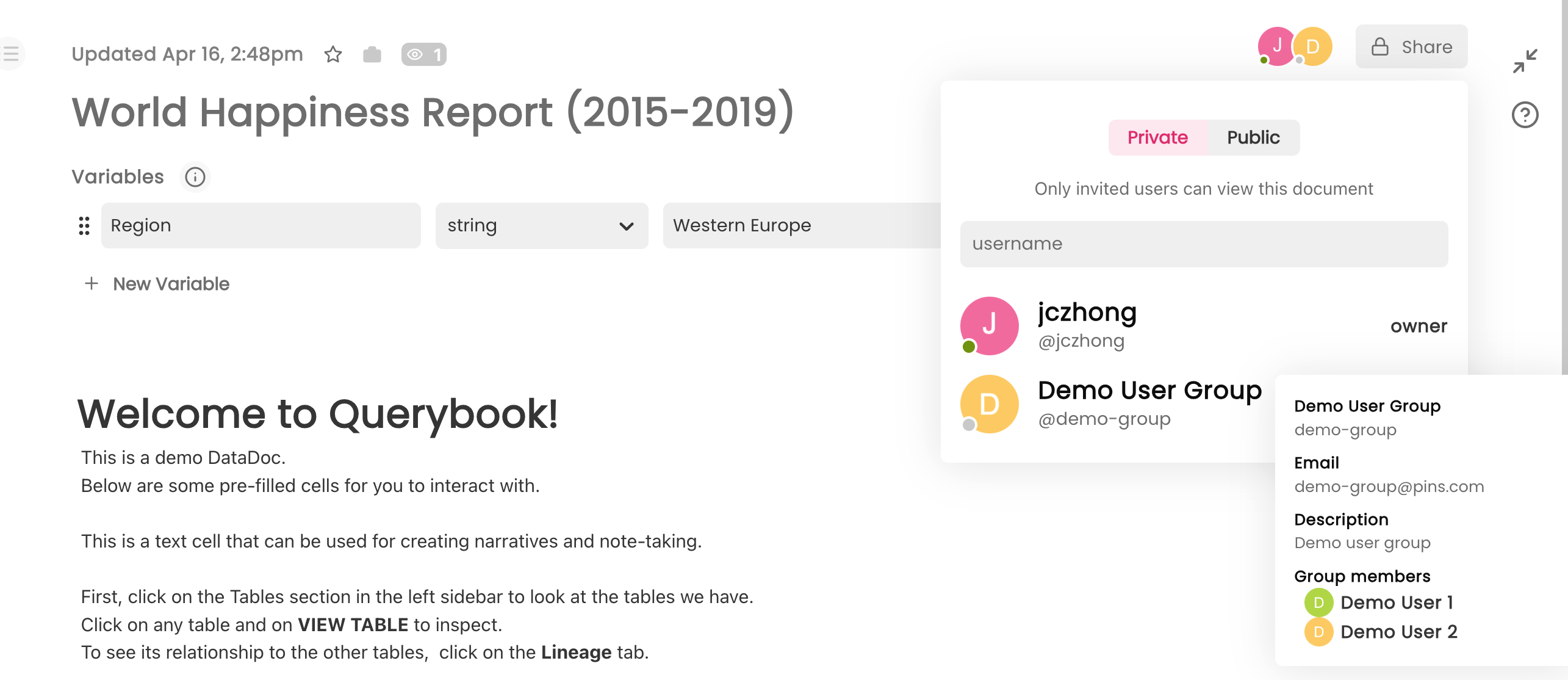Click the 'Demo user group' description value
1568x680 pixels.
pyautogui.click(x=1362, y=543)
